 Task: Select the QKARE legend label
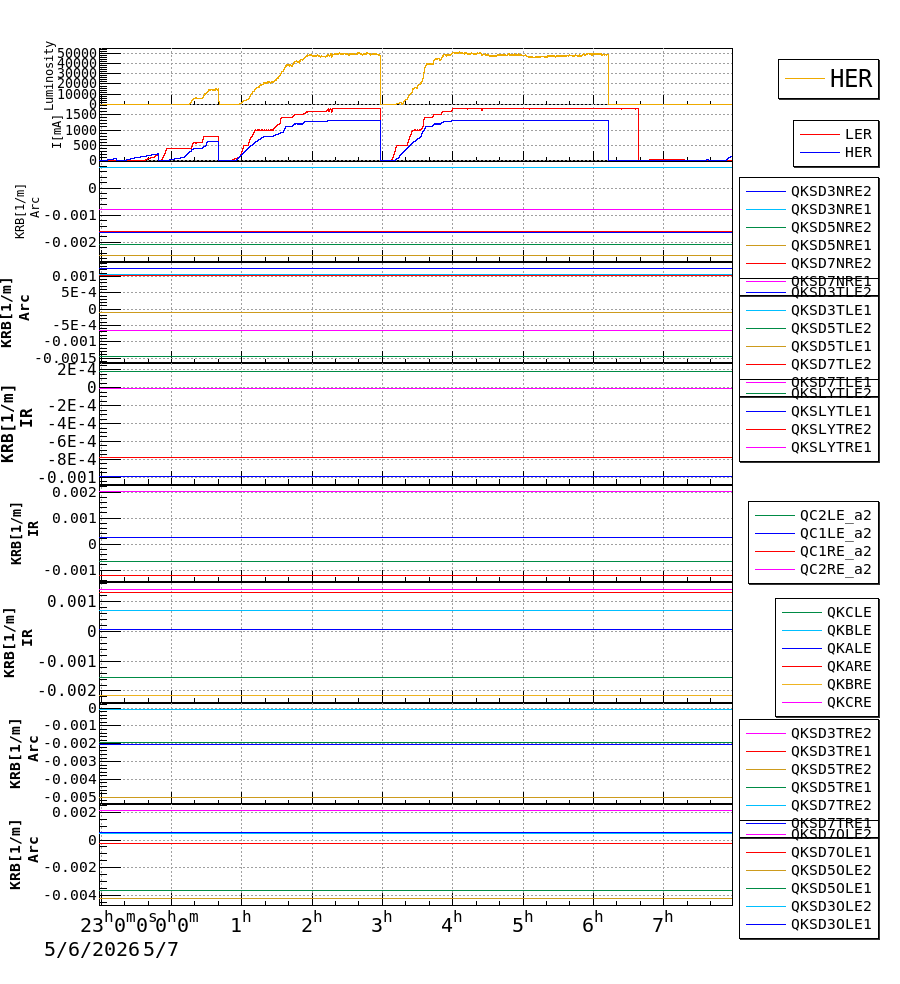[x=849, y=666]
